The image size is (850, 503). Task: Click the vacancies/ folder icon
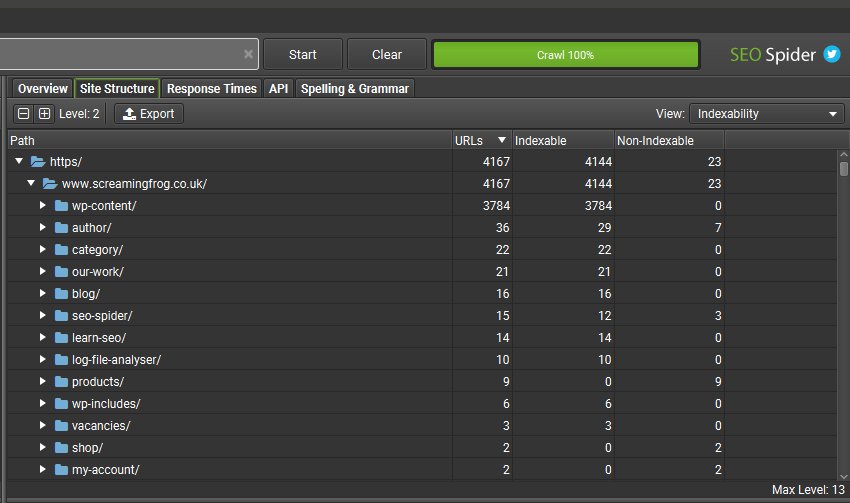pos(61,425)
